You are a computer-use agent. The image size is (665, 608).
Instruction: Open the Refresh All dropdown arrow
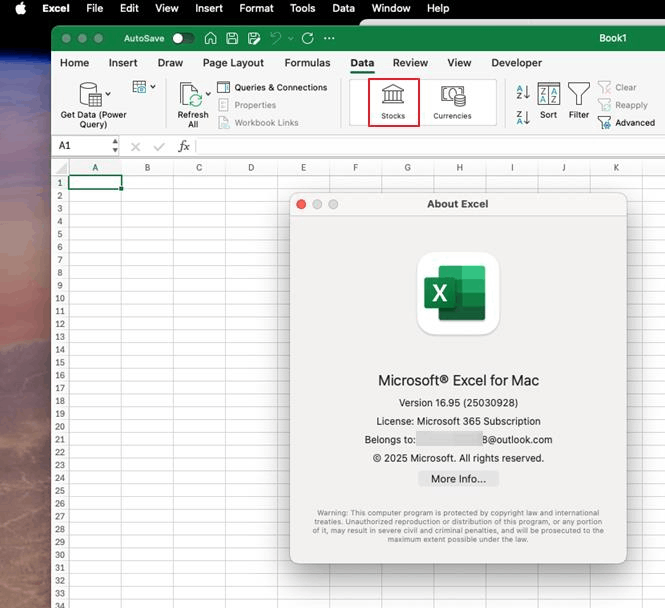click(x=208, y=95)
